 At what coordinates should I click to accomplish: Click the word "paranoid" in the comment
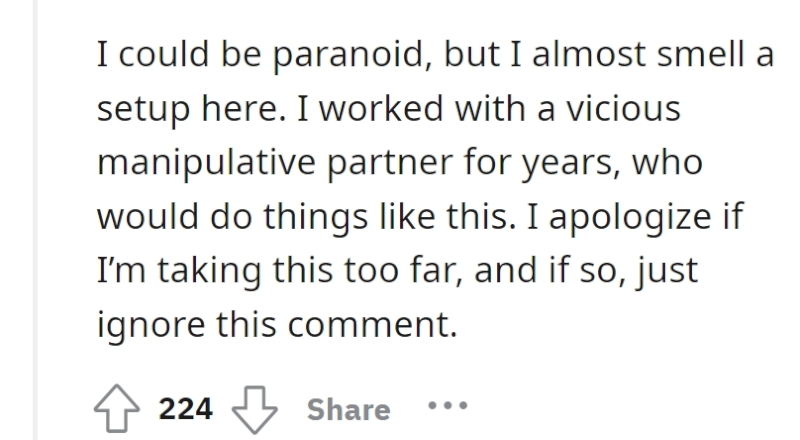[x=348, y=55]
